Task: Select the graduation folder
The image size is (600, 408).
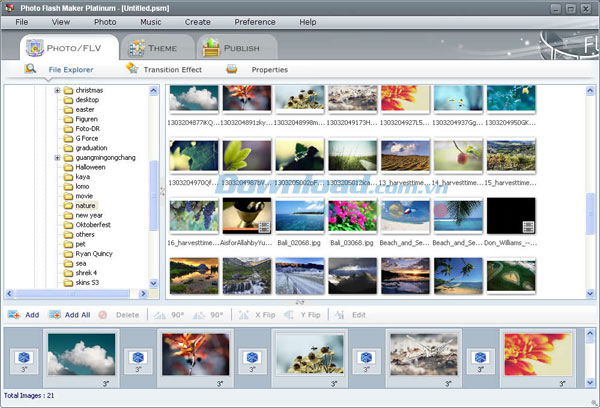Action: (x=86, y=148)
